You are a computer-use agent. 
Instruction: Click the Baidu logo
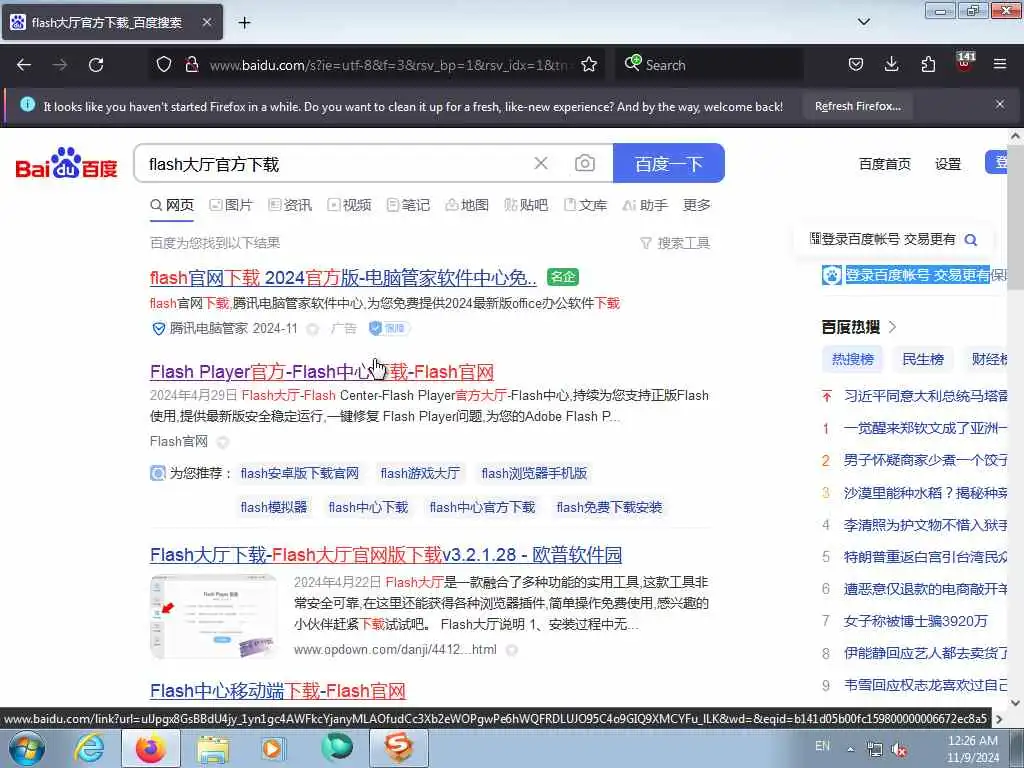[x=66, y=163]
